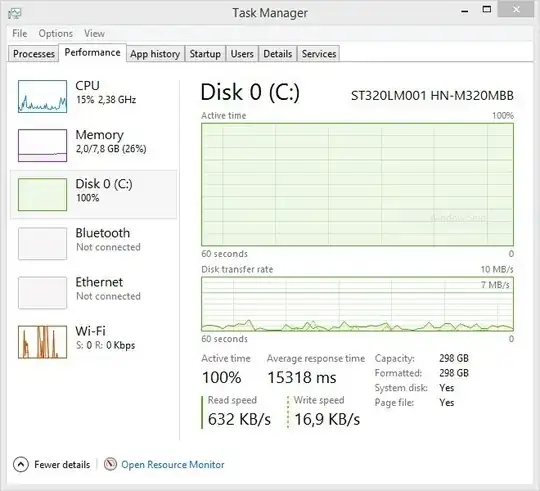The image size is (540, 491).
Task: Go to the App history tab
Action: 155,54
